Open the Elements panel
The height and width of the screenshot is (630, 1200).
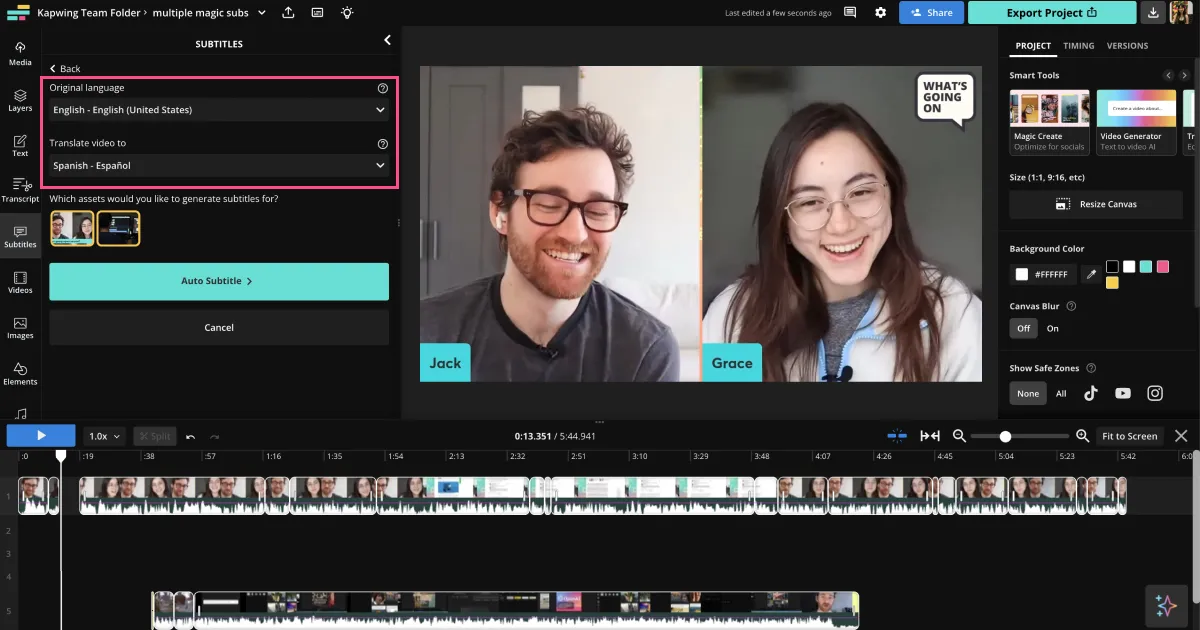point(20,373)
